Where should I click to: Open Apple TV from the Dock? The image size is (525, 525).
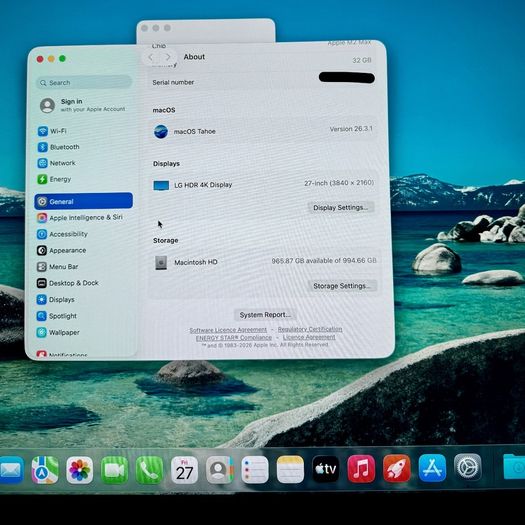325,469
